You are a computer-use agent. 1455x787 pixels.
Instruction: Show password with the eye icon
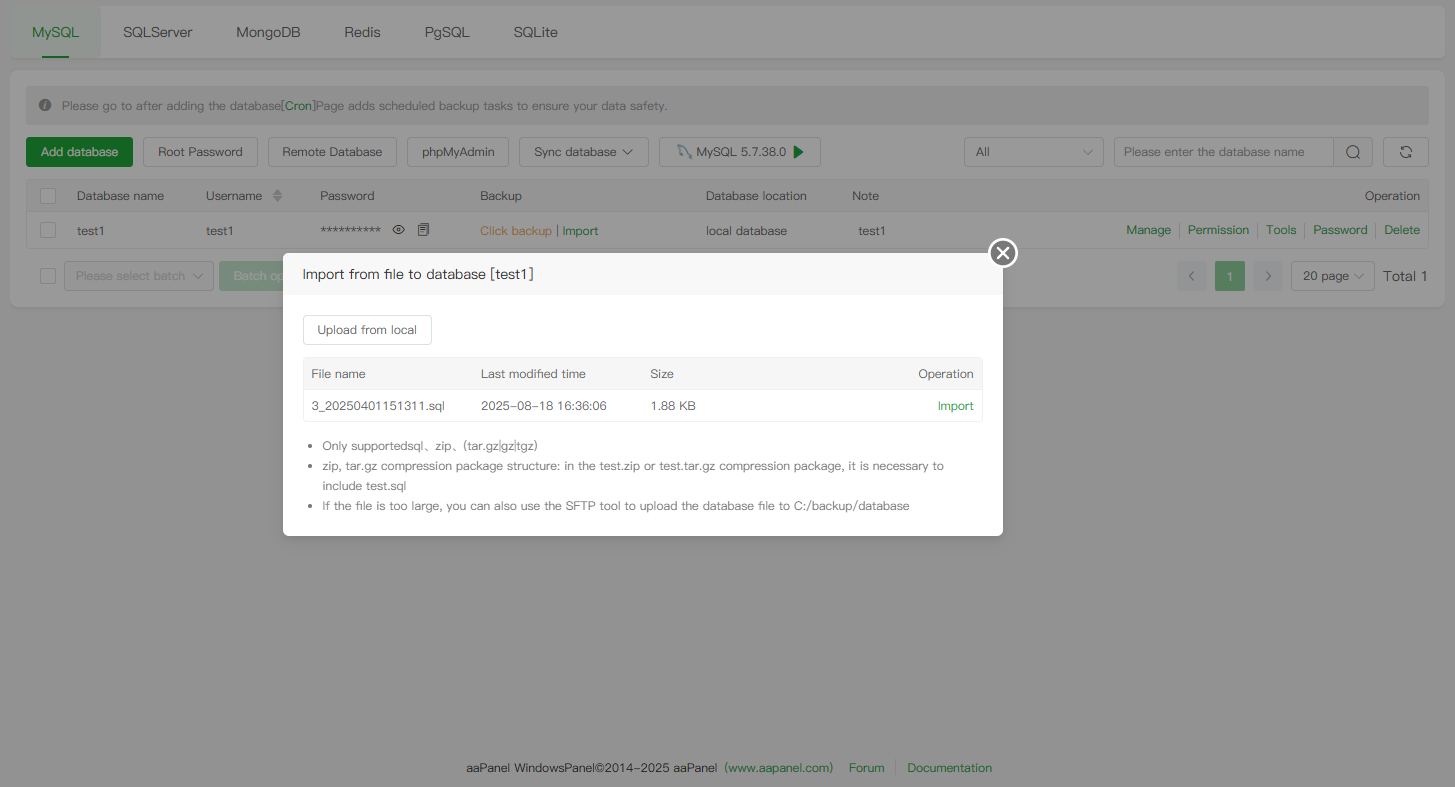tap(398, 230)
